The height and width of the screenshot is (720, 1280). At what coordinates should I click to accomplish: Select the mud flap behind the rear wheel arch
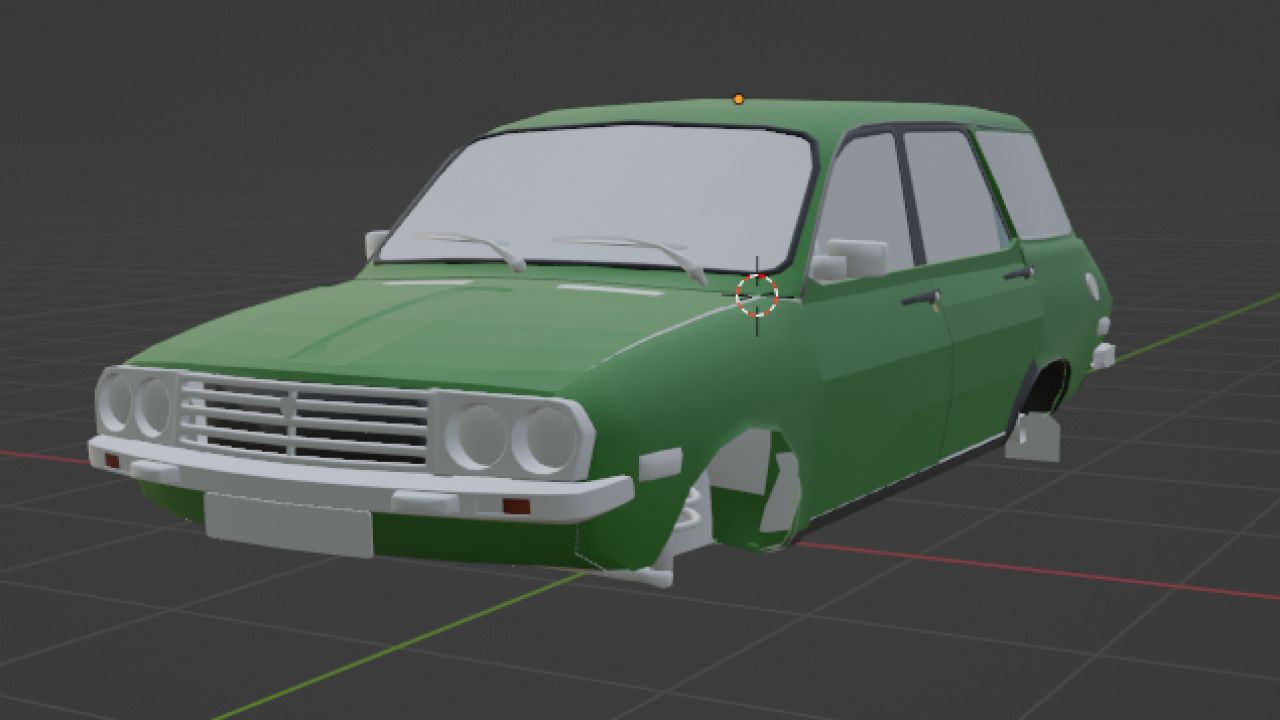point(1034,437)
